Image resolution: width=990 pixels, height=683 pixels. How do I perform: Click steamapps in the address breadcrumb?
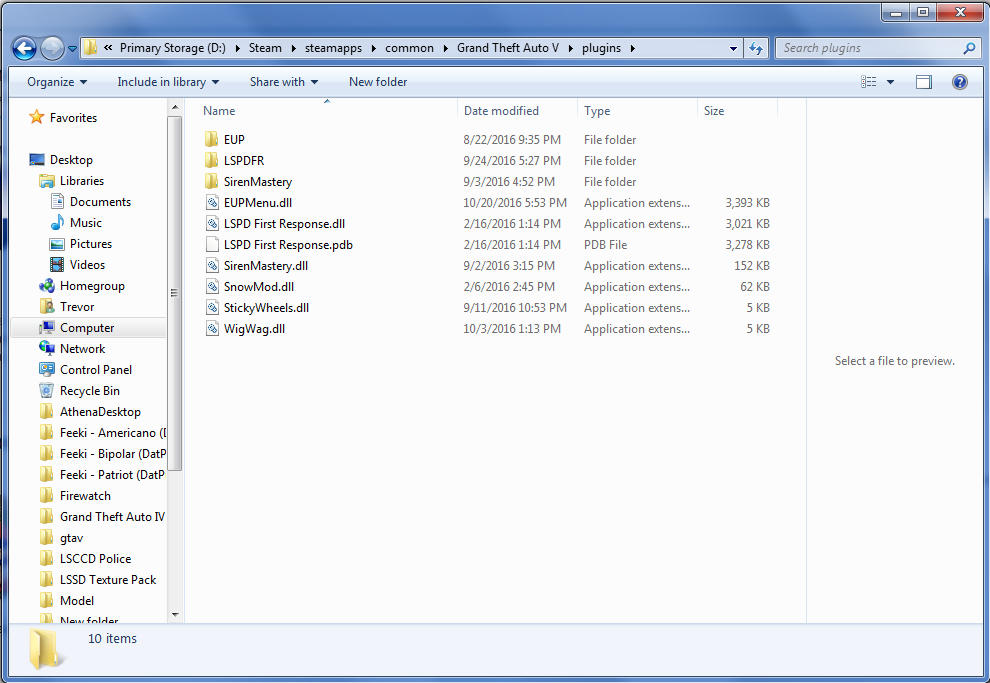click(x=333, y=48)
